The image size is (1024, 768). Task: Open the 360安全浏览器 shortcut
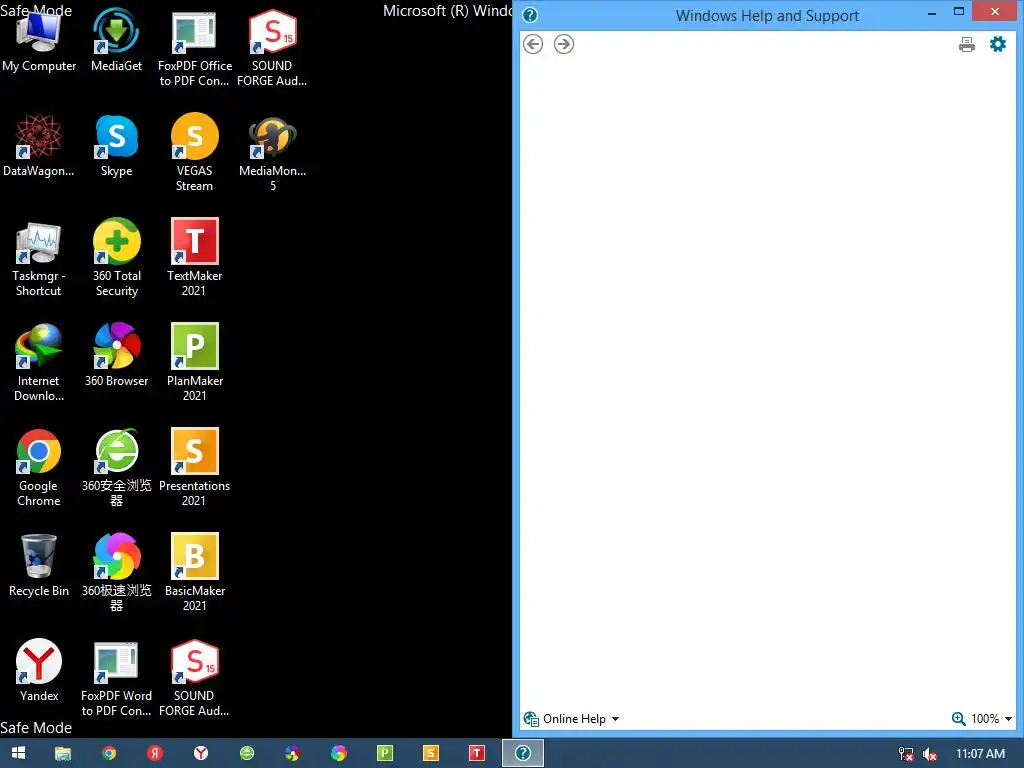click(116, 468)
